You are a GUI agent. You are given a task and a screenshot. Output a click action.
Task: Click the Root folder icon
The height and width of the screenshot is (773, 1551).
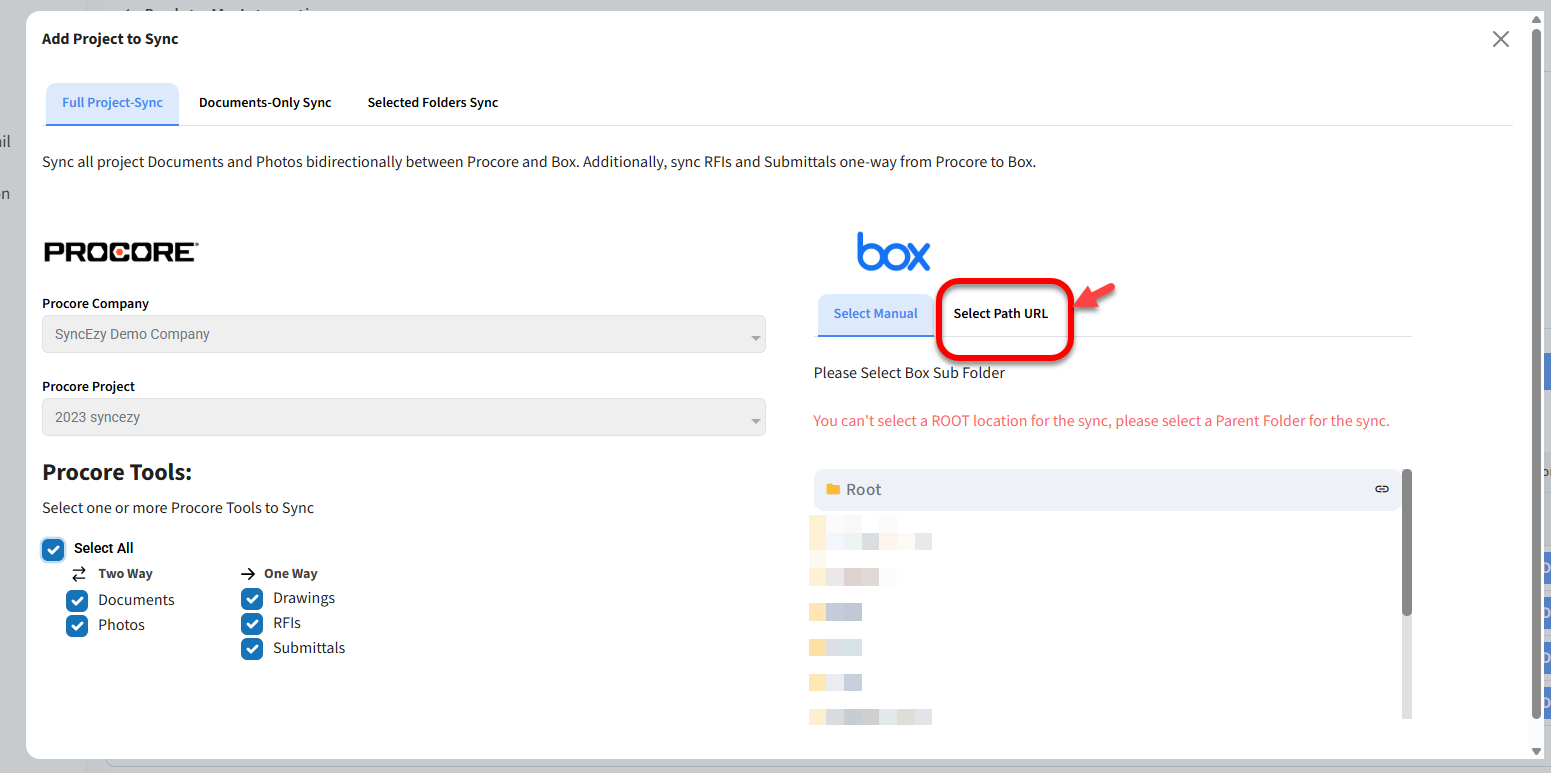coord(832,489)
